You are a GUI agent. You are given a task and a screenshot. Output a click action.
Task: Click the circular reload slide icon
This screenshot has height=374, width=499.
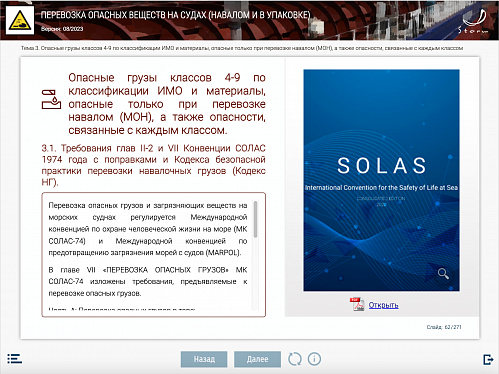coord(295,359)
